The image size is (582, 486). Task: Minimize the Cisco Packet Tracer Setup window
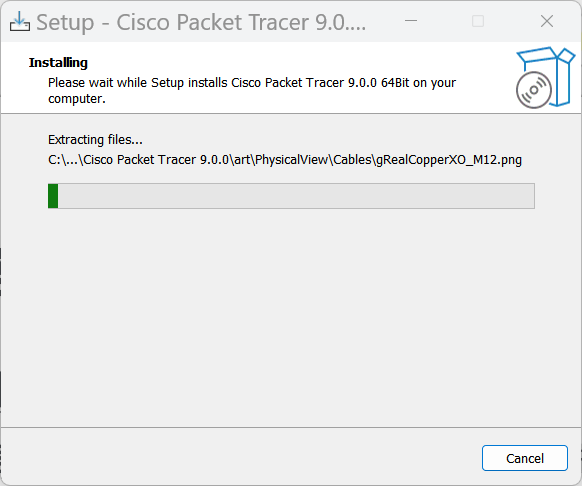(411, 21)
